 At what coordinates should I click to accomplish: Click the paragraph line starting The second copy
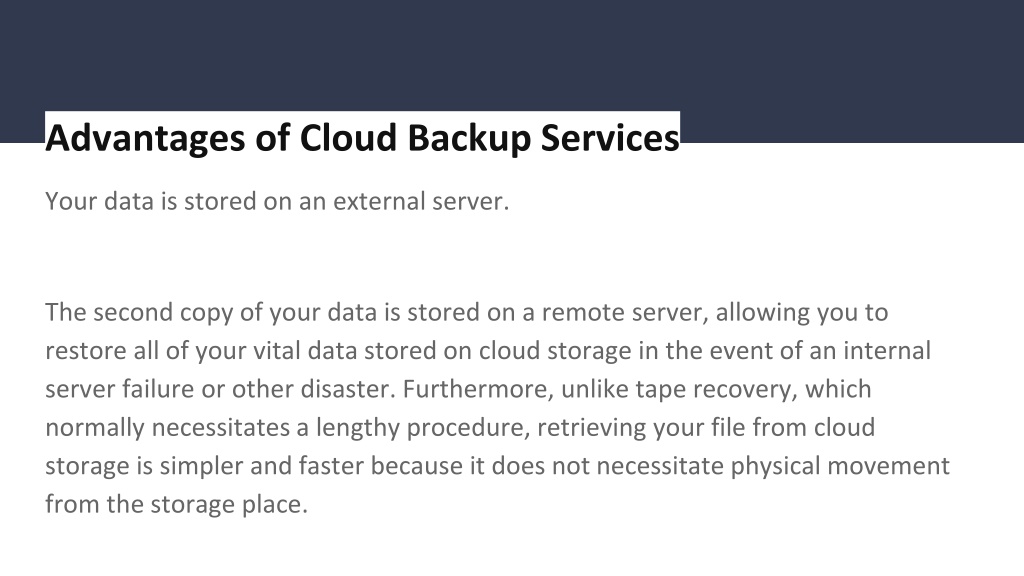(466, 312)
